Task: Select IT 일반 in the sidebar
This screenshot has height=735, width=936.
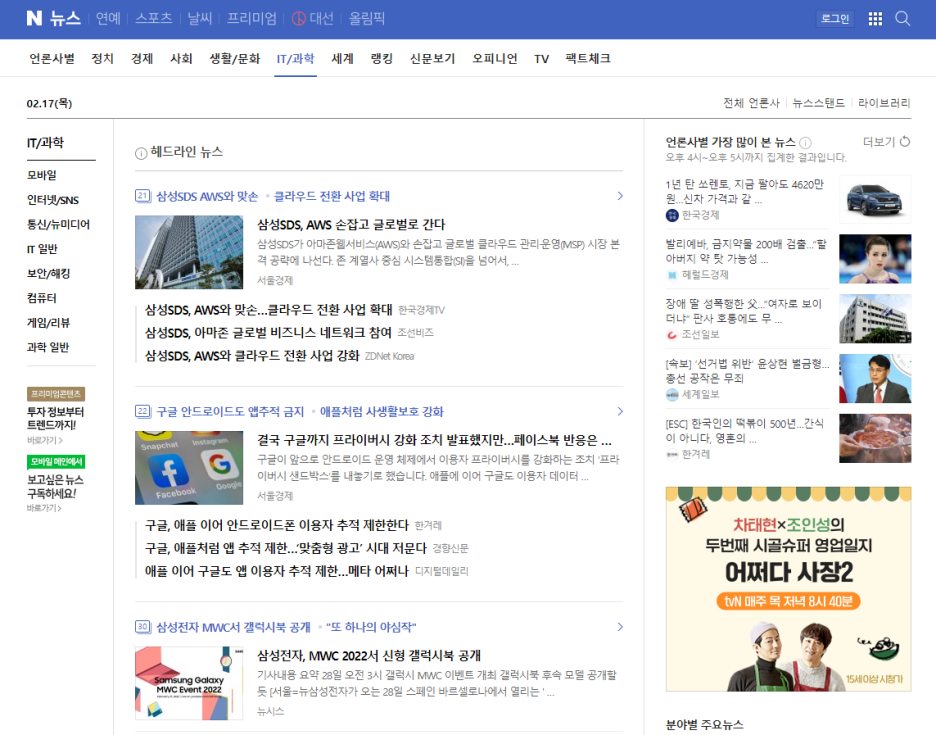Action: [42, 249]
